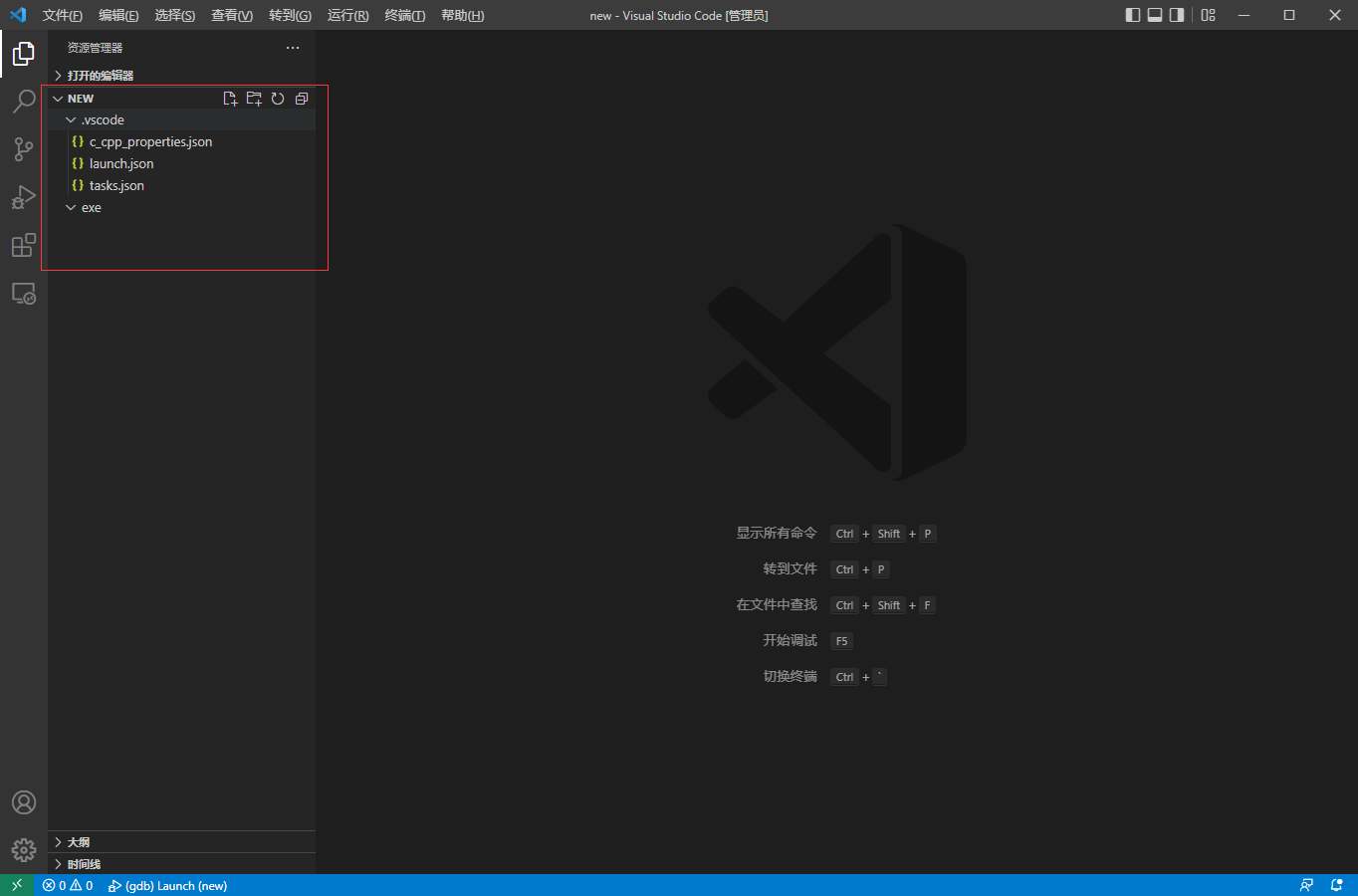
Task: Expand the 大纲 outline section
Action: coord(182,842)
